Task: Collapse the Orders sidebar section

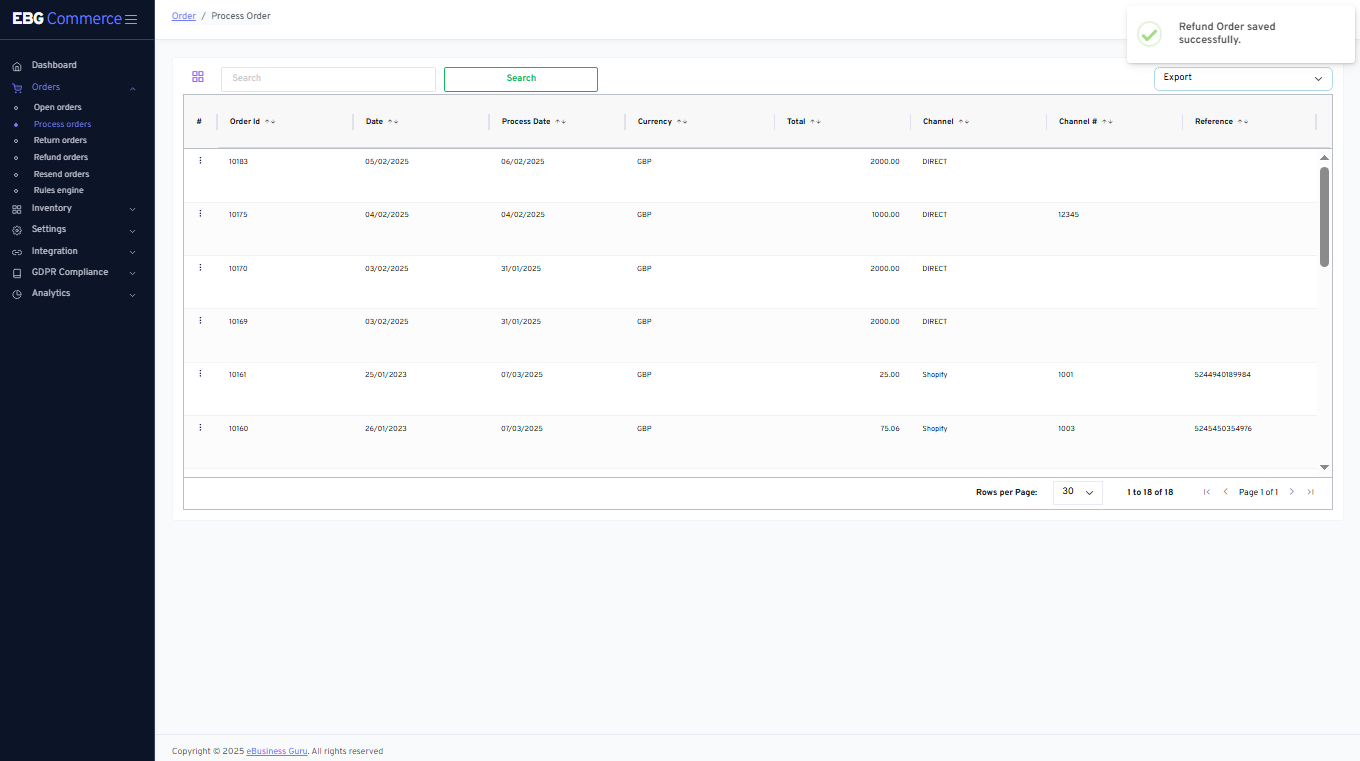Action: pos(132,88)
